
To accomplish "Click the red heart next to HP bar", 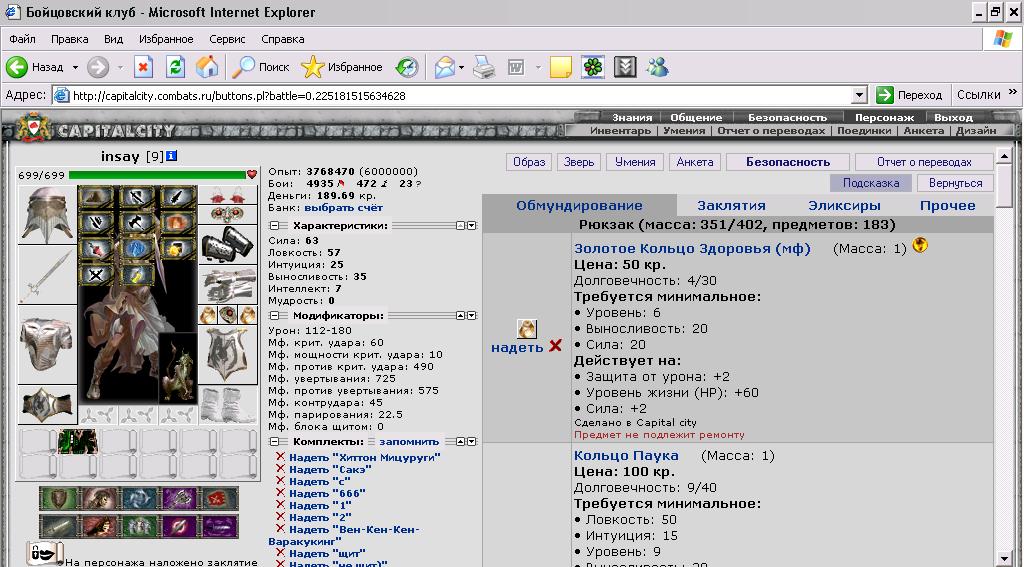I will pos(252,174).
